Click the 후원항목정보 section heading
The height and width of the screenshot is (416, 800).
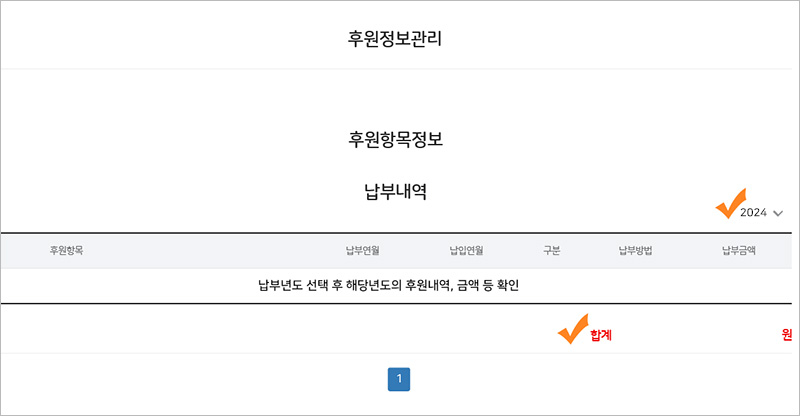(395, 139)
